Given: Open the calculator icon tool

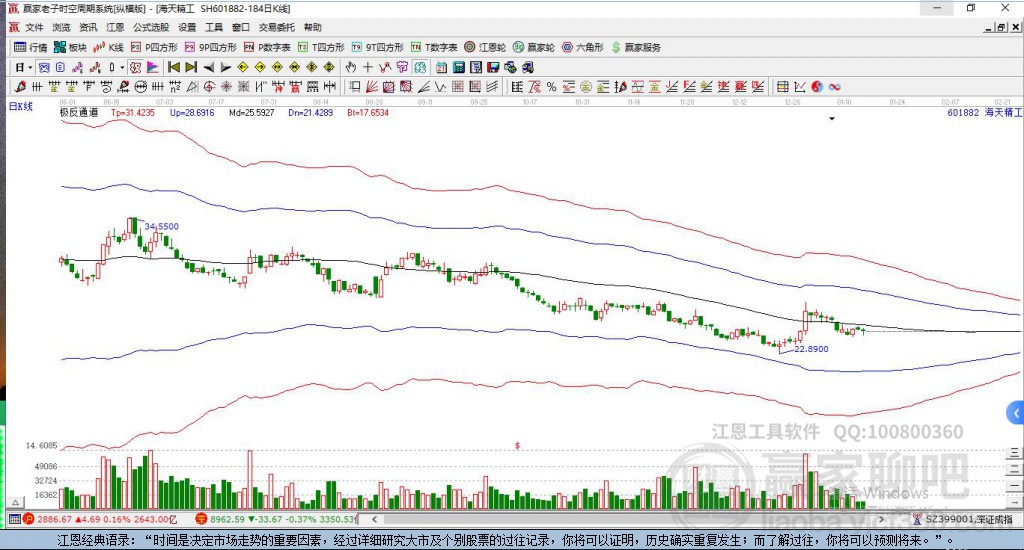Looking at the screenshot, I should [458, 67].
